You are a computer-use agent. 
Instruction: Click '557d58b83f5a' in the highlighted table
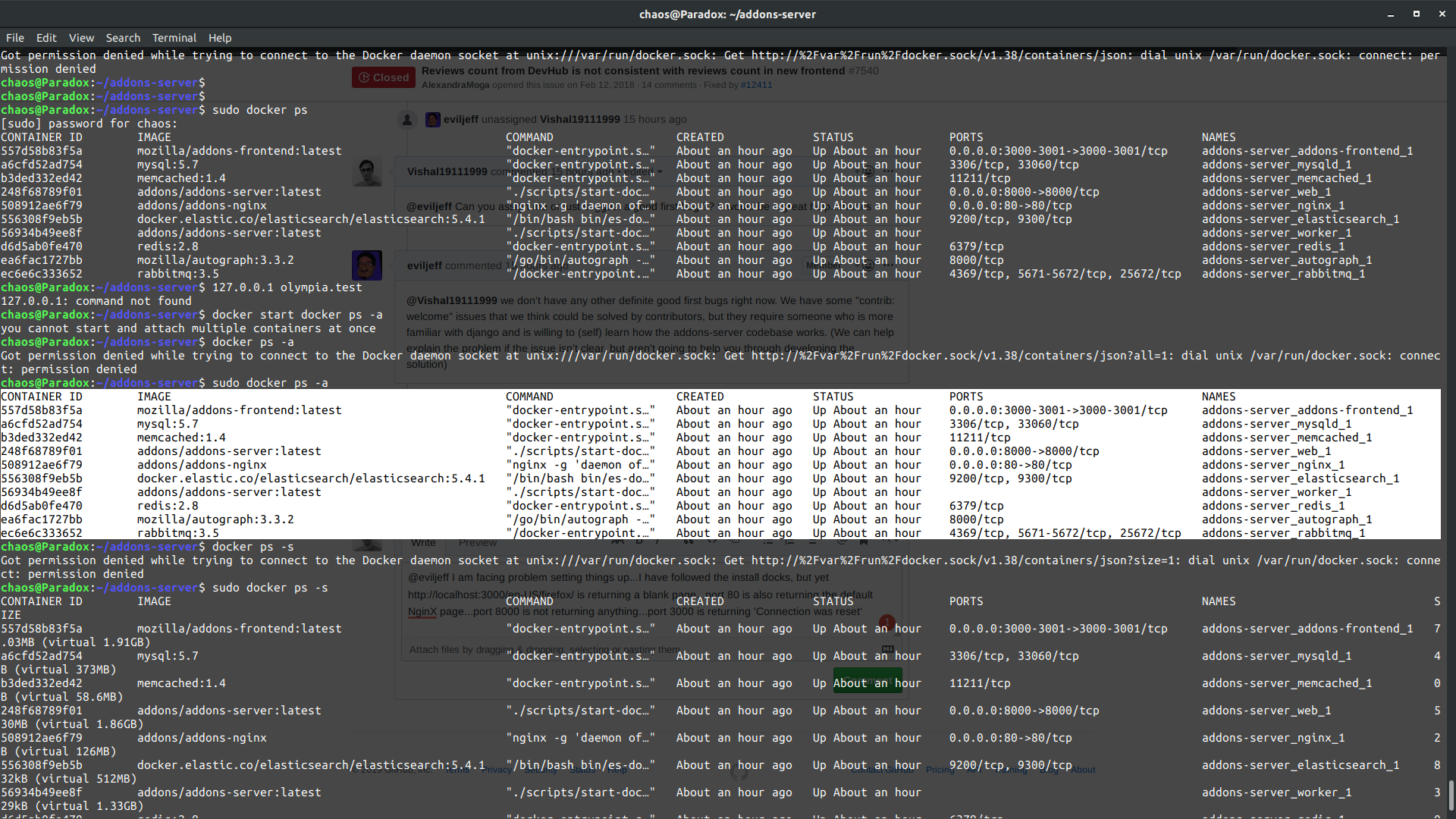tap(42, 410)
